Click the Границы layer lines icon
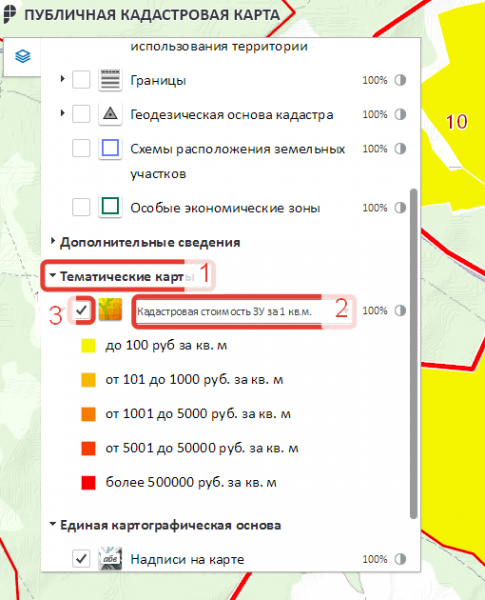485x600 pixels. [x=110, y=80]
